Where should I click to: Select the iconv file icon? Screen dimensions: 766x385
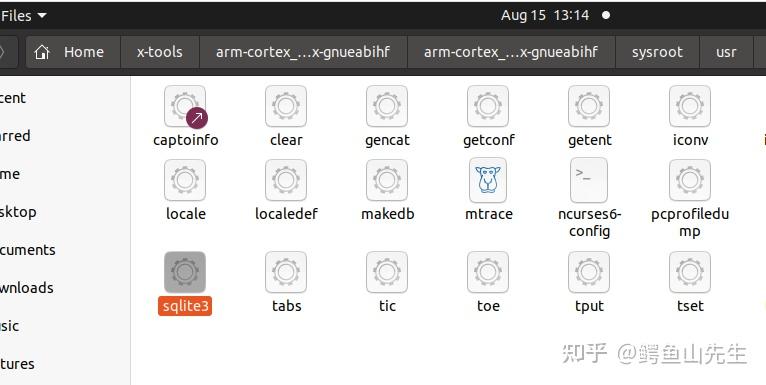coord(690,107)
